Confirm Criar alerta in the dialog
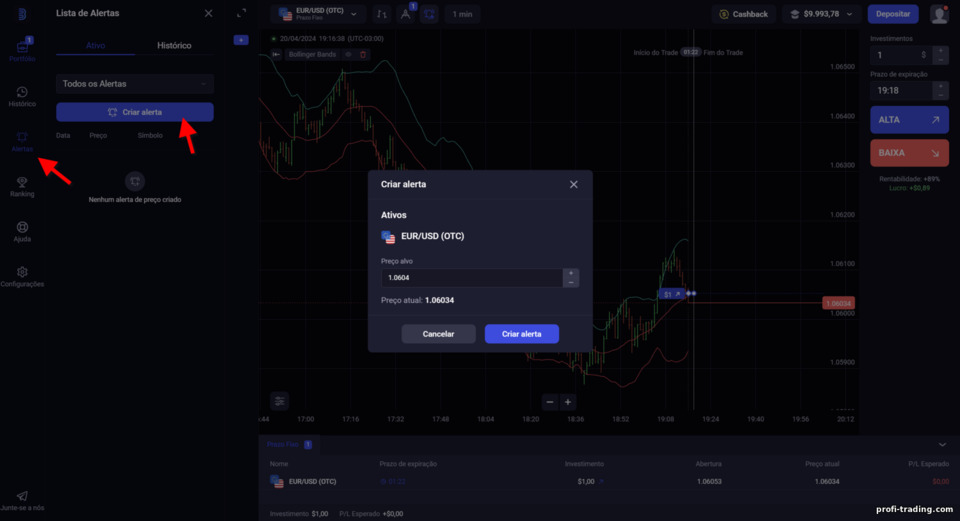 [x=522, y=334]
